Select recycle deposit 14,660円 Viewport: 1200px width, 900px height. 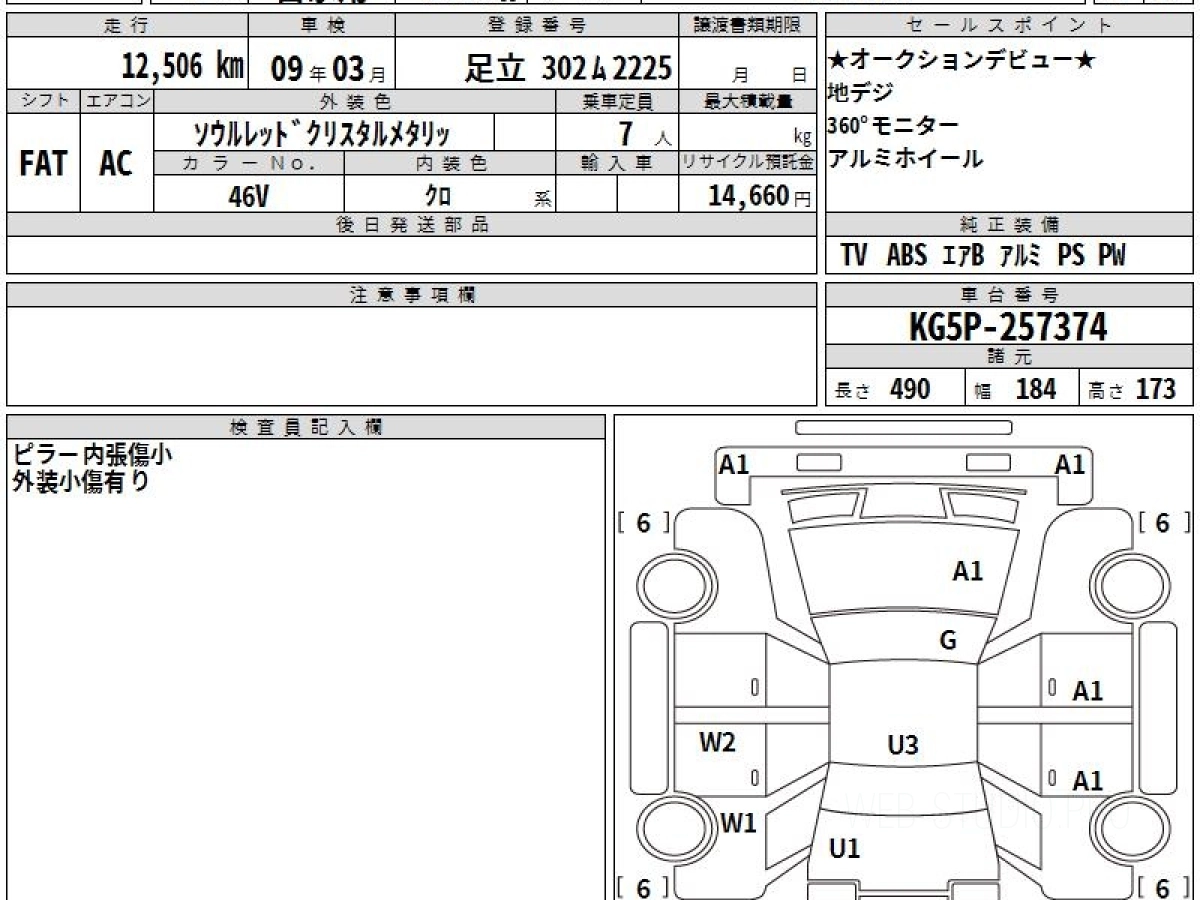click(759, 195)
